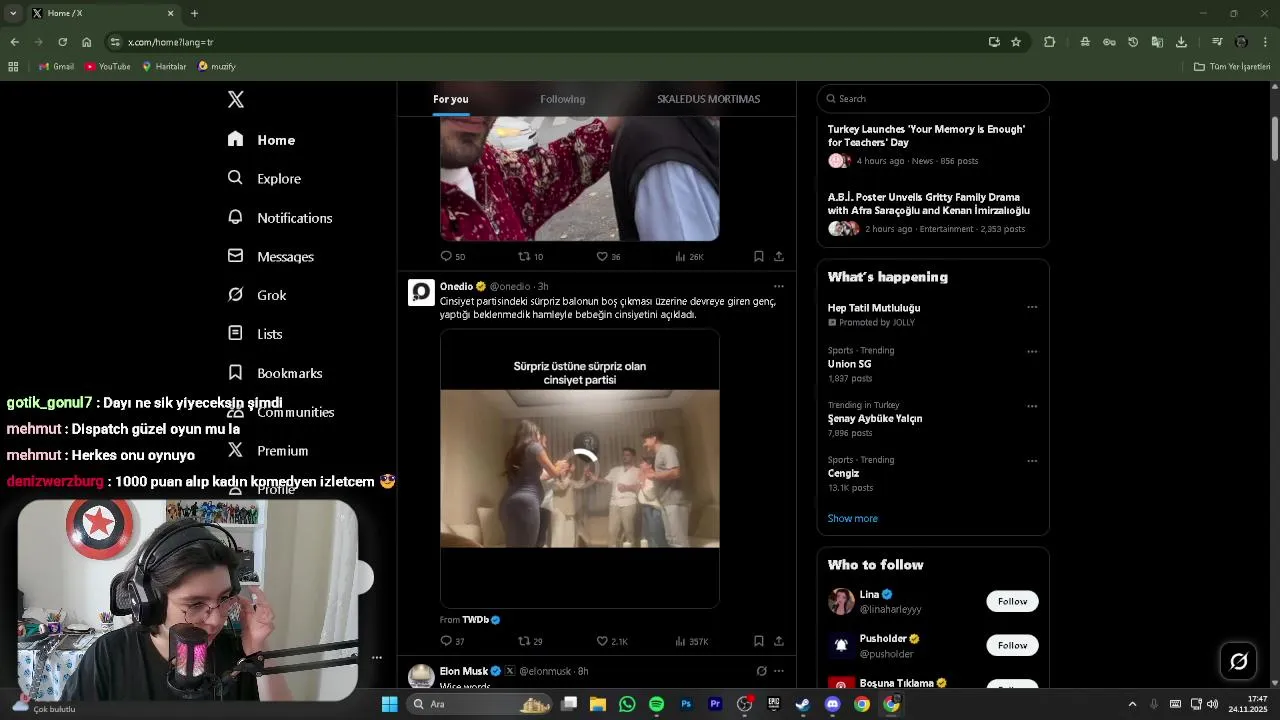Open Lists from the sidebar
Viewport: 1280px width, 720px height.
click(x=255, y=334)
